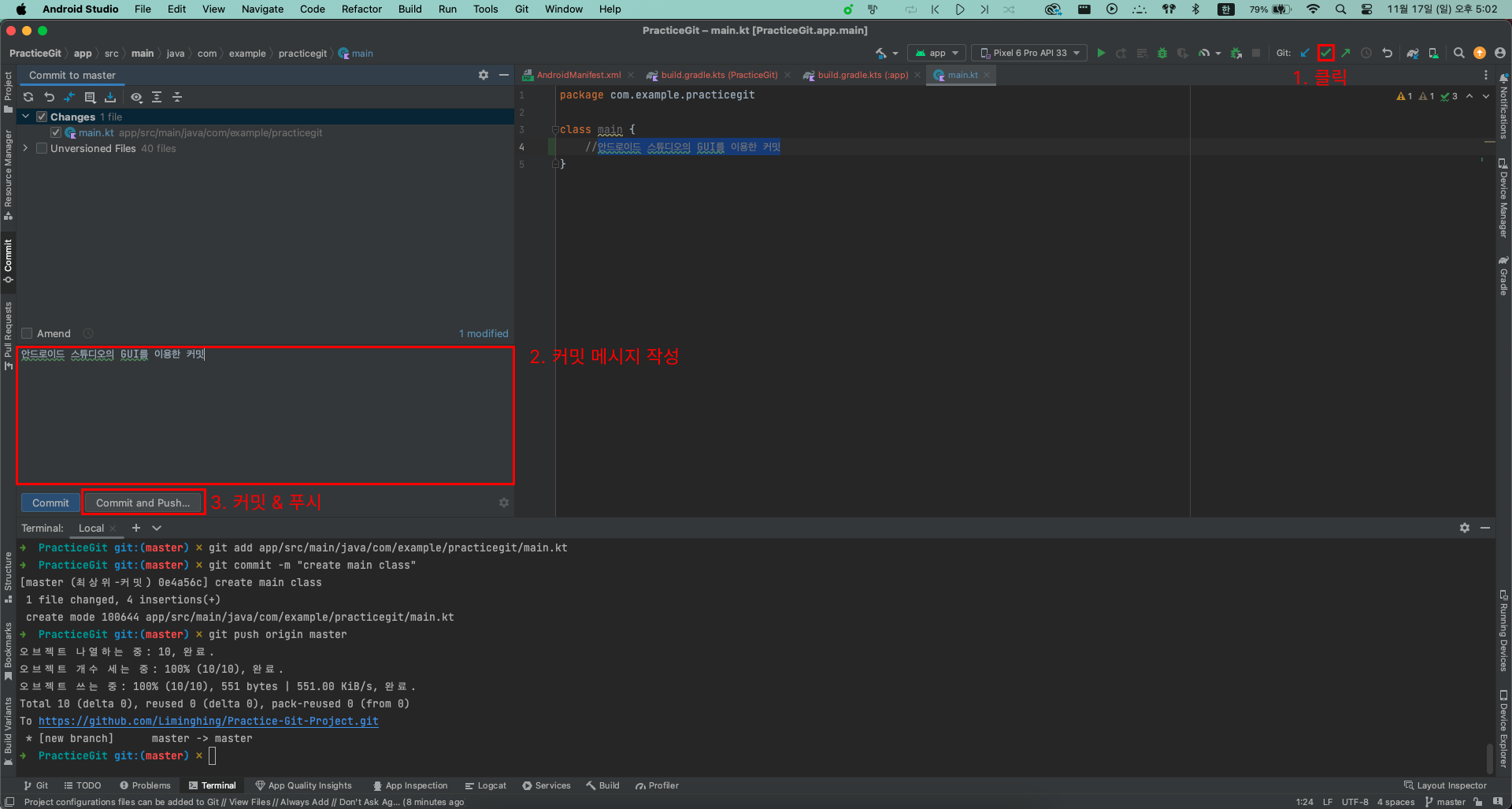Click the Profile app icon

[1204, 53]
